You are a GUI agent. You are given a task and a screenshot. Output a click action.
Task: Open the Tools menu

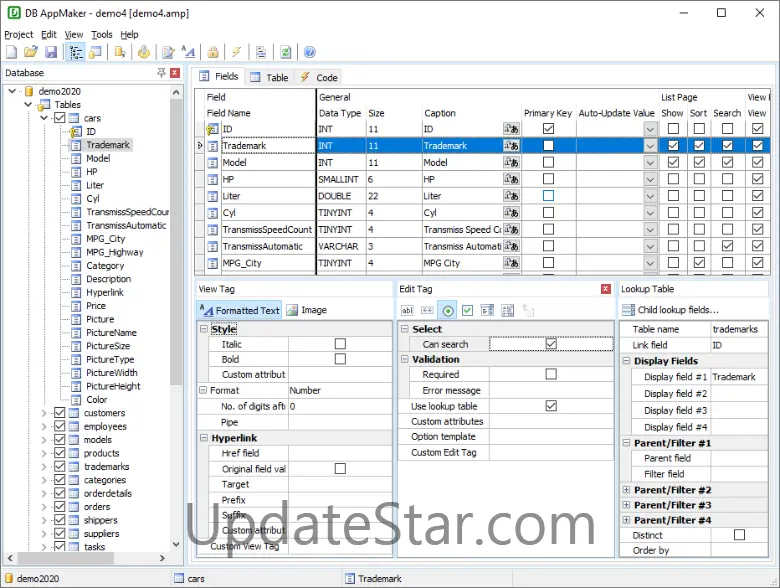pos(101,34)
